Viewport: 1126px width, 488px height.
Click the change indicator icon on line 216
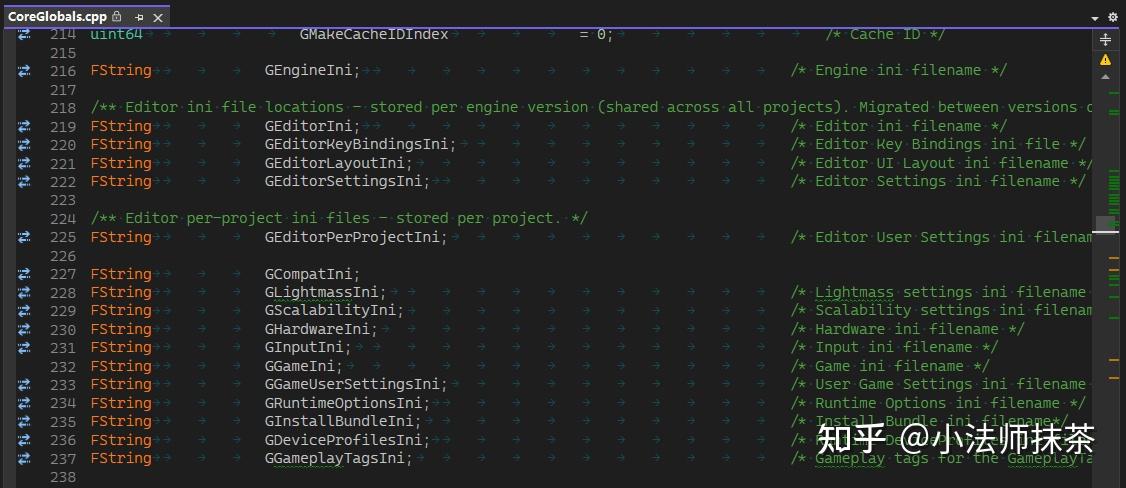point(24,71)
